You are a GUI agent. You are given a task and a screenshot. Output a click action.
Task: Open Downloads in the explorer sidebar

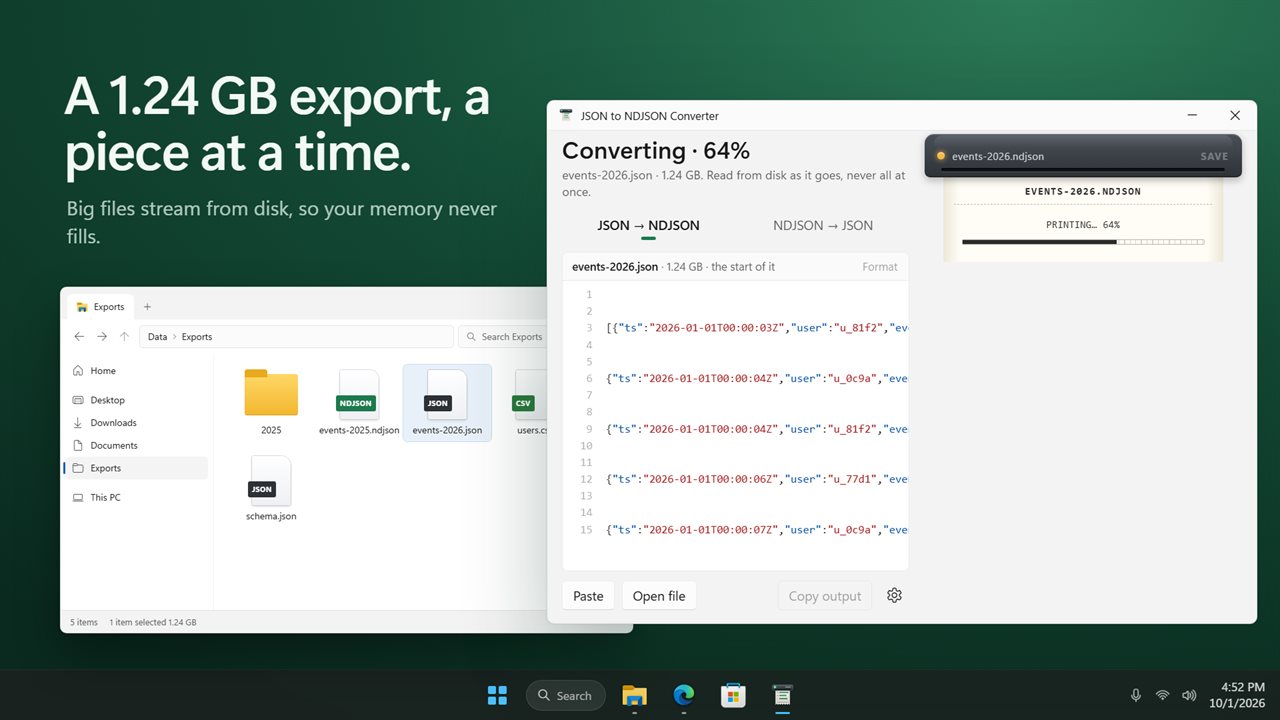(x=138, y=423)
